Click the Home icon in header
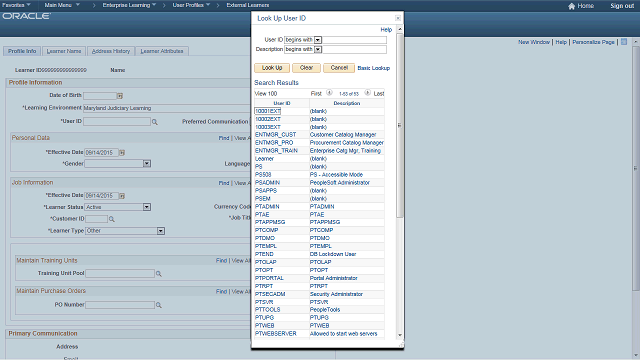 571,6
